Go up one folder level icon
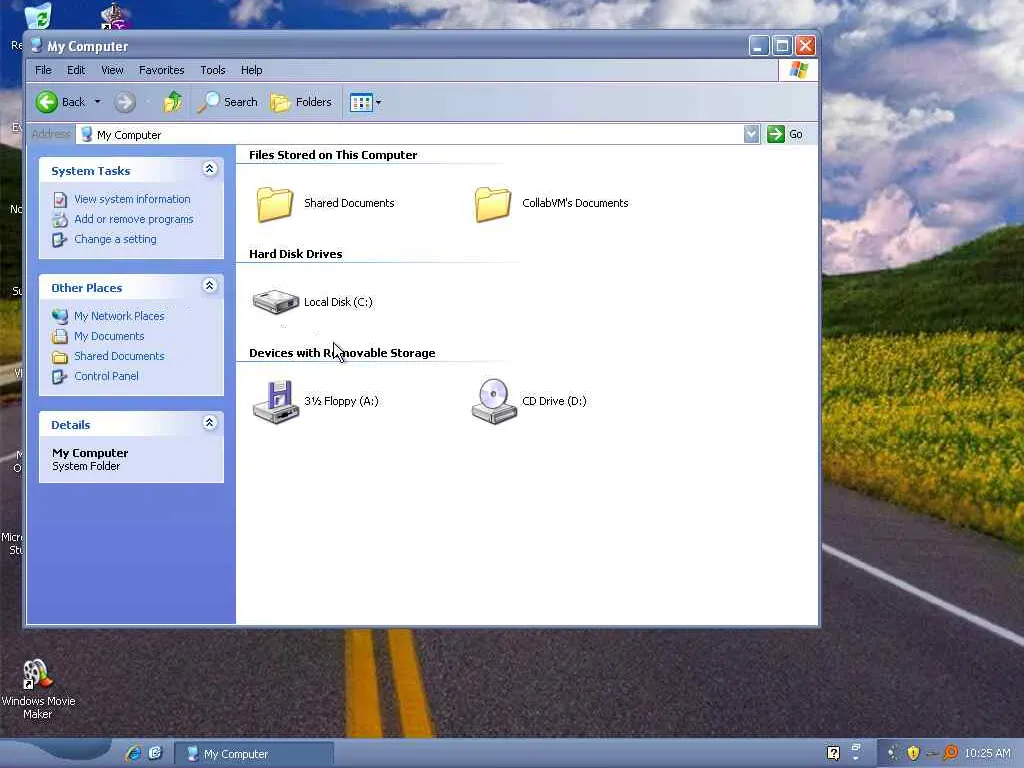1024x768 pixels. pos(172,102)
